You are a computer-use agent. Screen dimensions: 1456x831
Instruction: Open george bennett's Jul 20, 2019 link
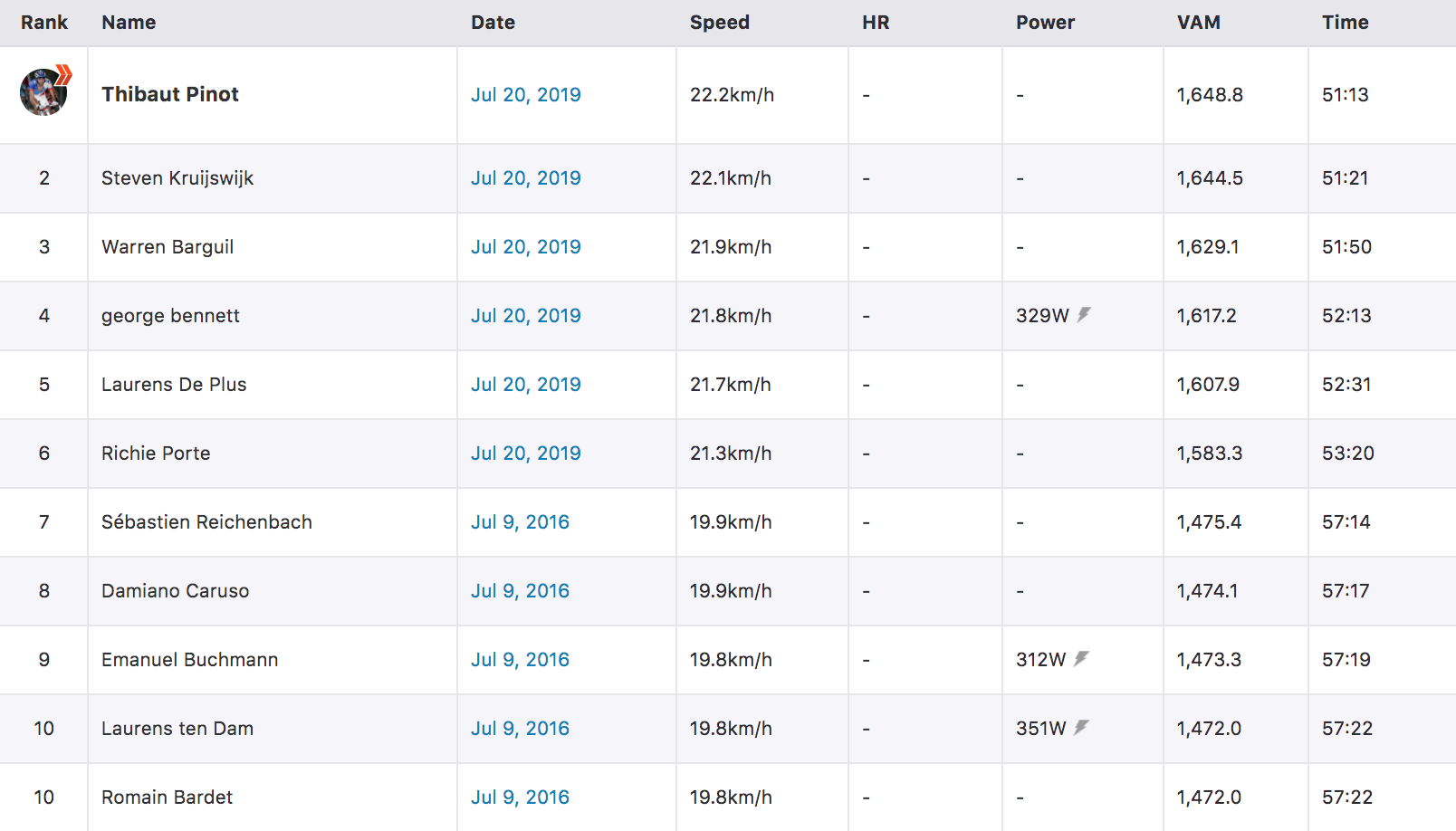tap(525, 316)
